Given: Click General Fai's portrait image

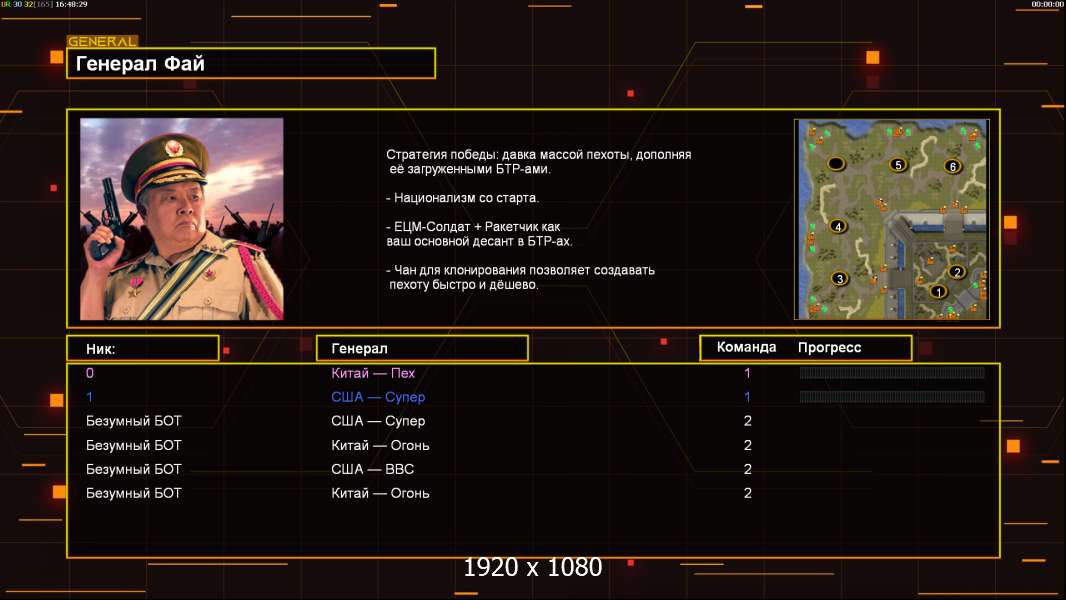Looking at the screenshot, I should pos(182,219).
